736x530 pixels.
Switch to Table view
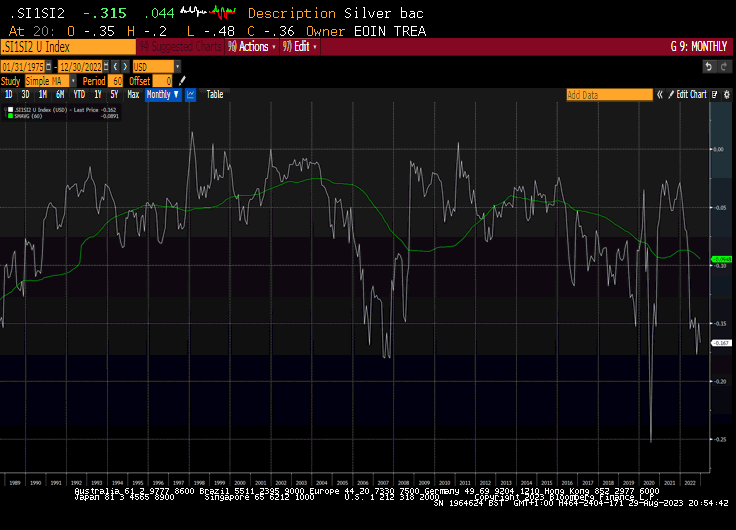[x=215, y=94]
